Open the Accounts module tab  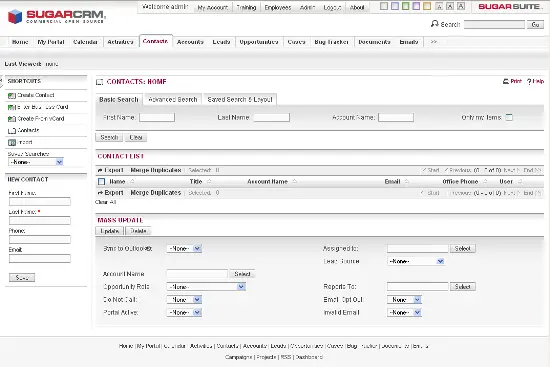tap(190, 42)
